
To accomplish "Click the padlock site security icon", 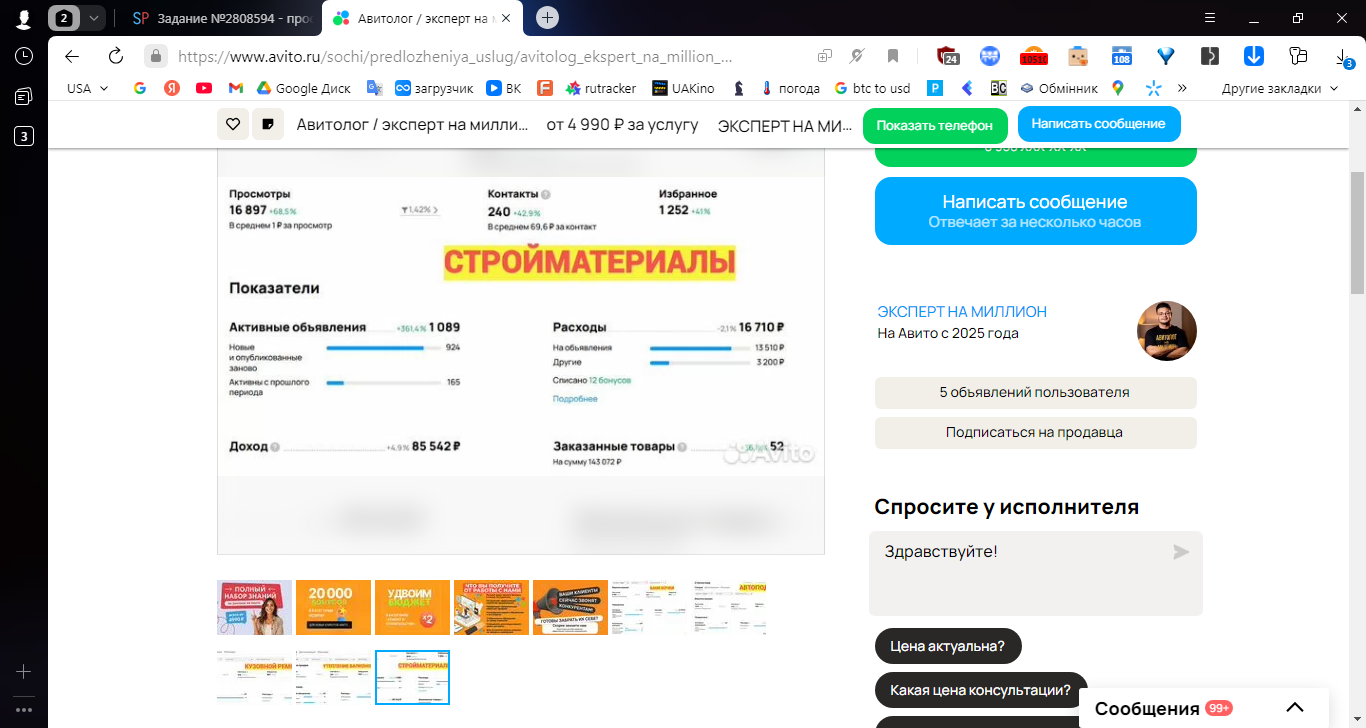I will click(155, 56).
